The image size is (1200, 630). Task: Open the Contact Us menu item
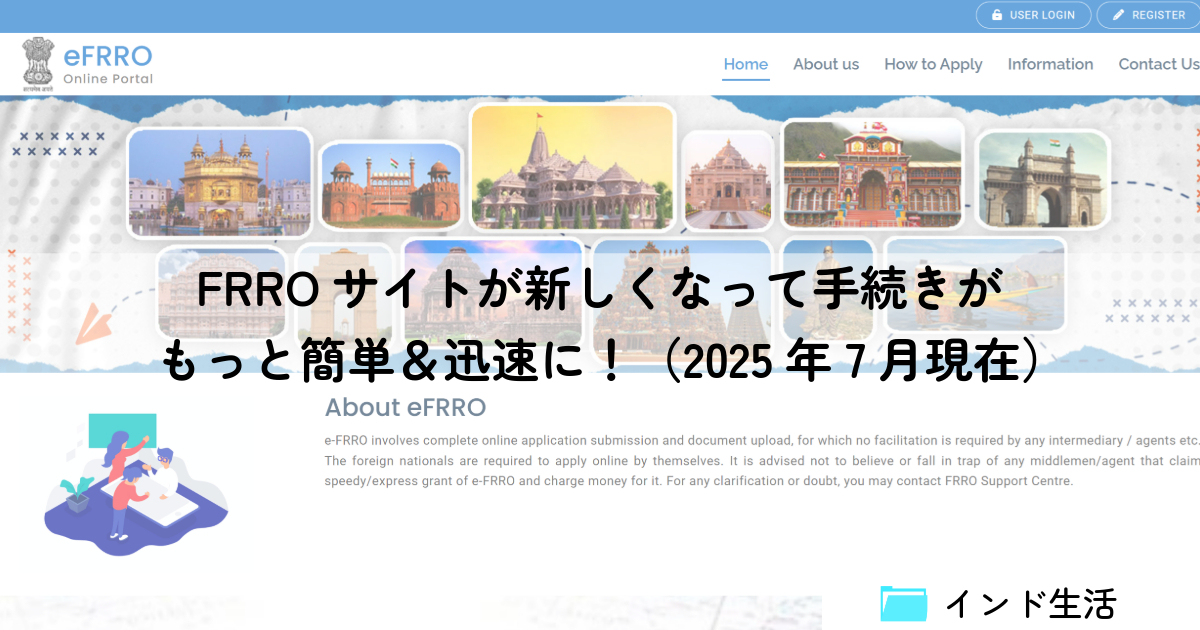tap(1158, 64)
